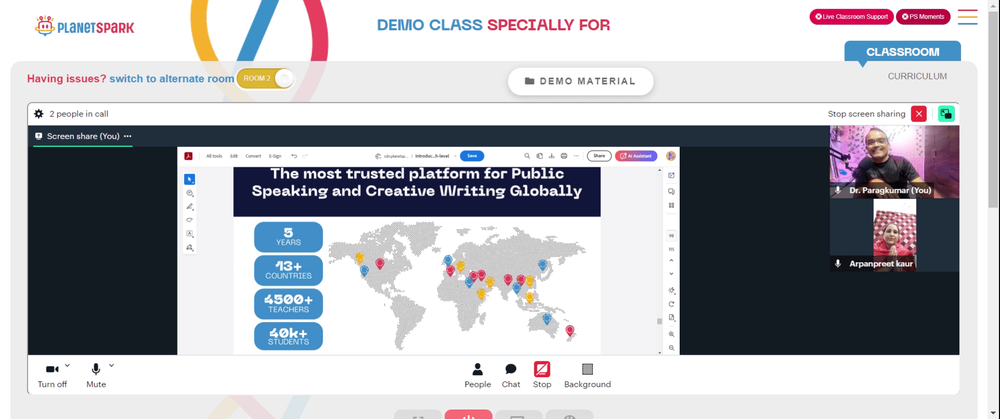Select Arpanpreet kaur video thumbnail

pyautogui.click(x=894, y=235)
